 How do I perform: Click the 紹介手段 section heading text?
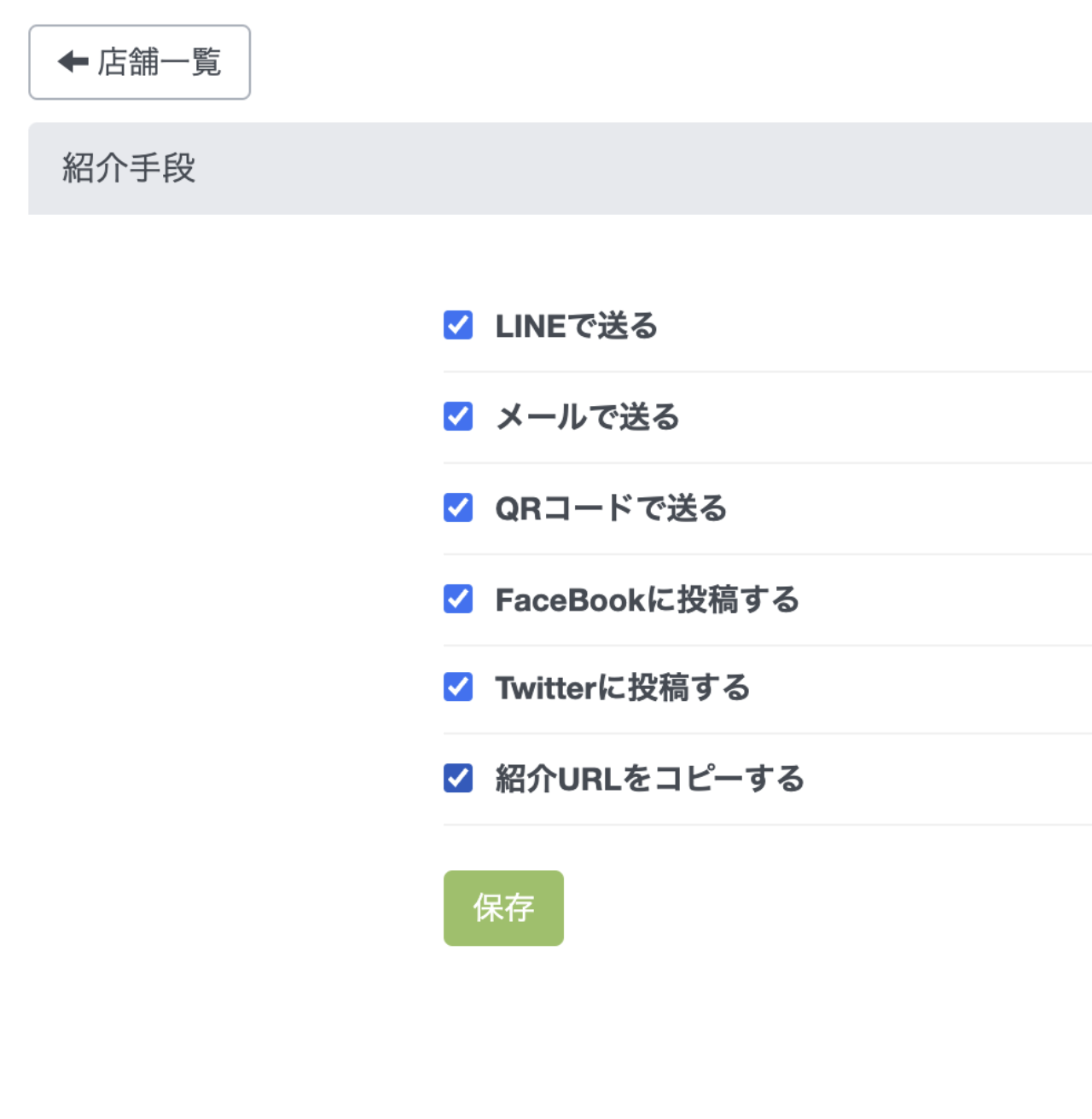[129, 168]
